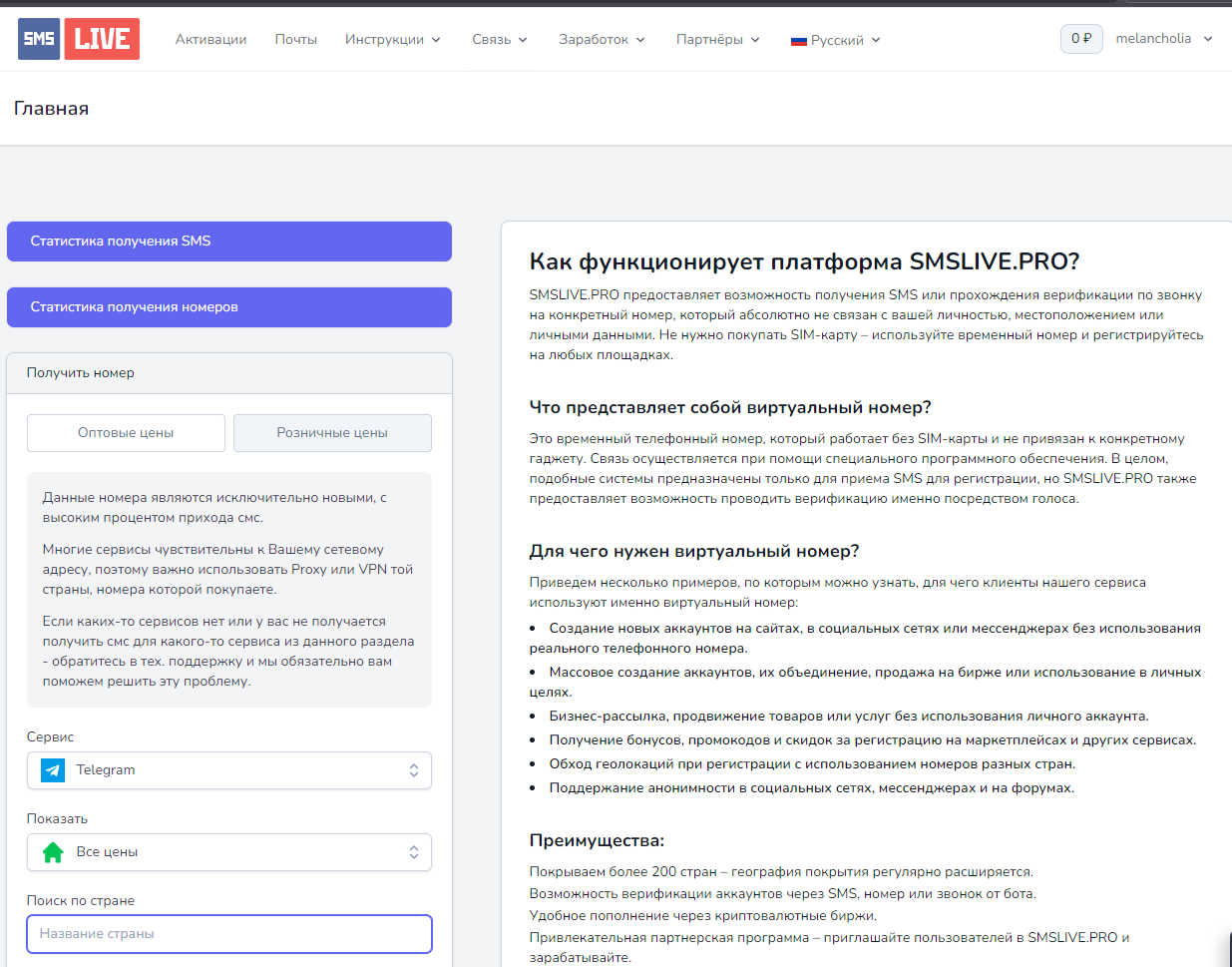Image resolution: width=1232 pixels, height=967 pixels.
Task: Open the Активации menu item
Action: (211, 40)
